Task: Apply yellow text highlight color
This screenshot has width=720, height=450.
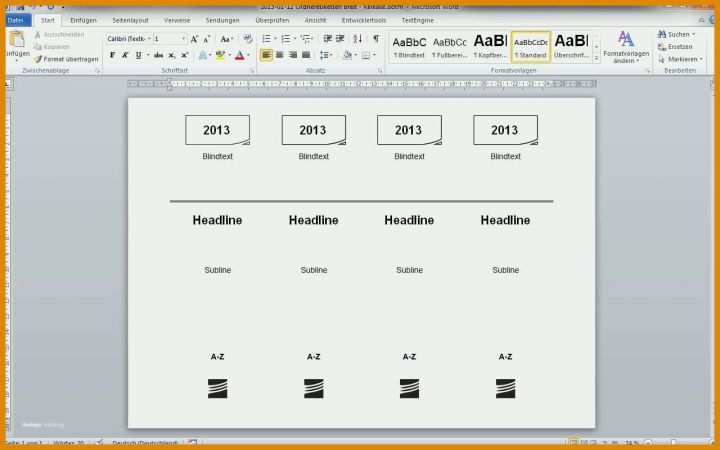Action: coord(220,56)
